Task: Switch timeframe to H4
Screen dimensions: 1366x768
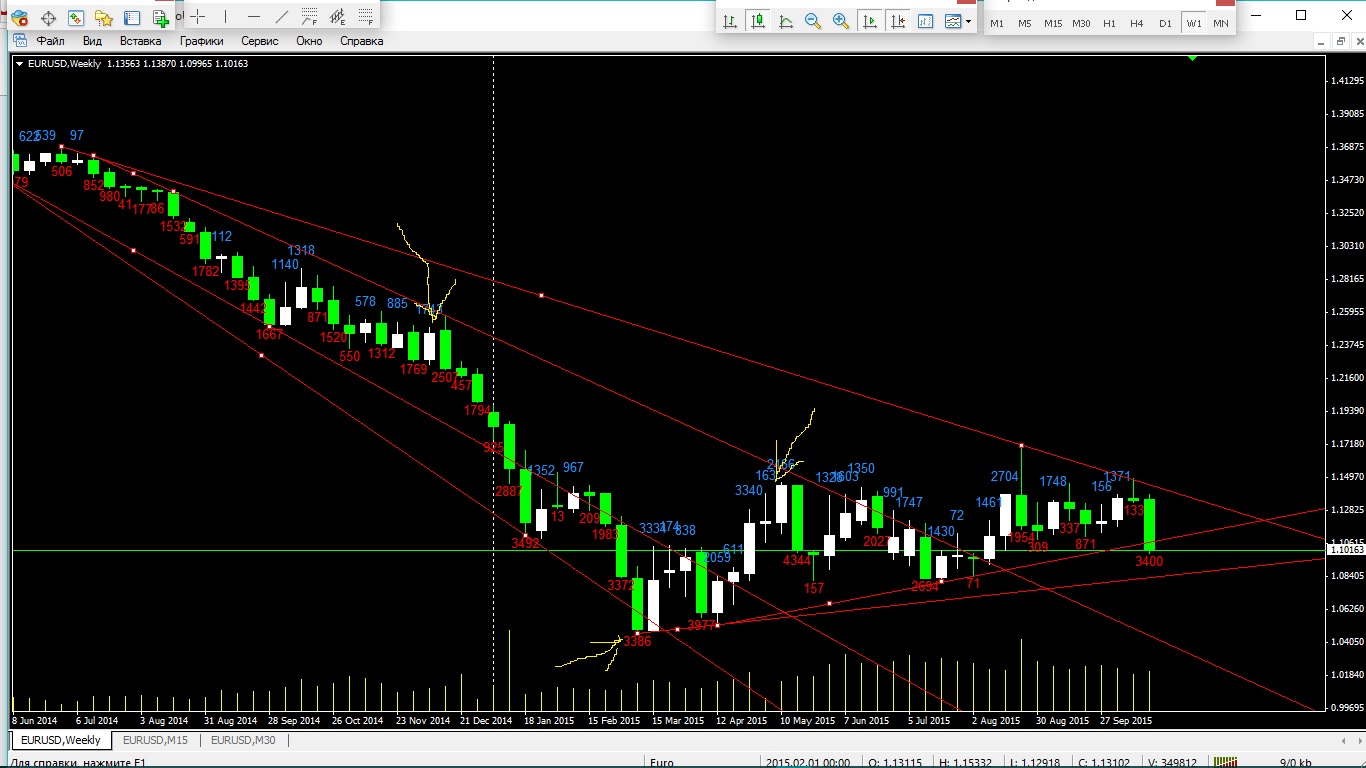Action: point(1137,23)
